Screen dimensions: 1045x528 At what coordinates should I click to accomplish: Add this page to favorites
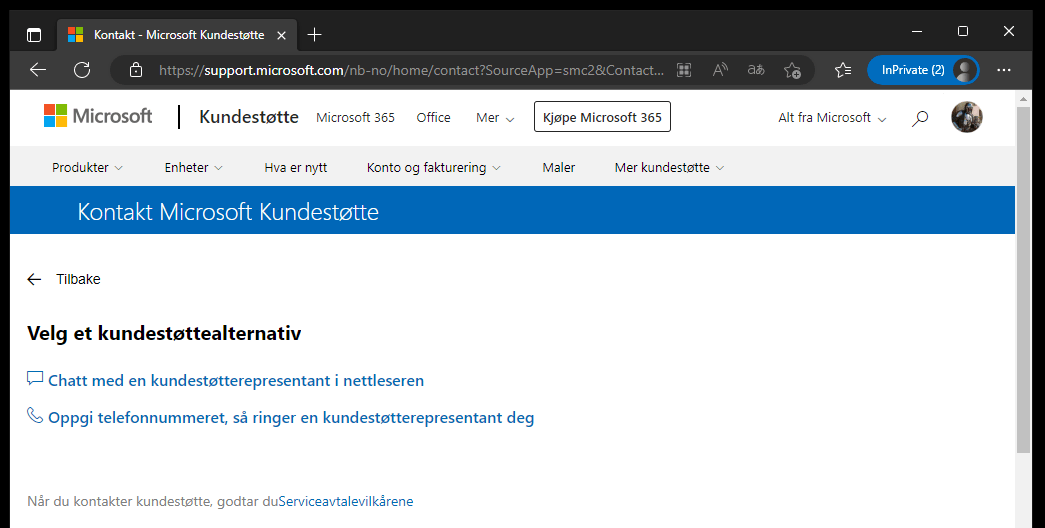792,70
